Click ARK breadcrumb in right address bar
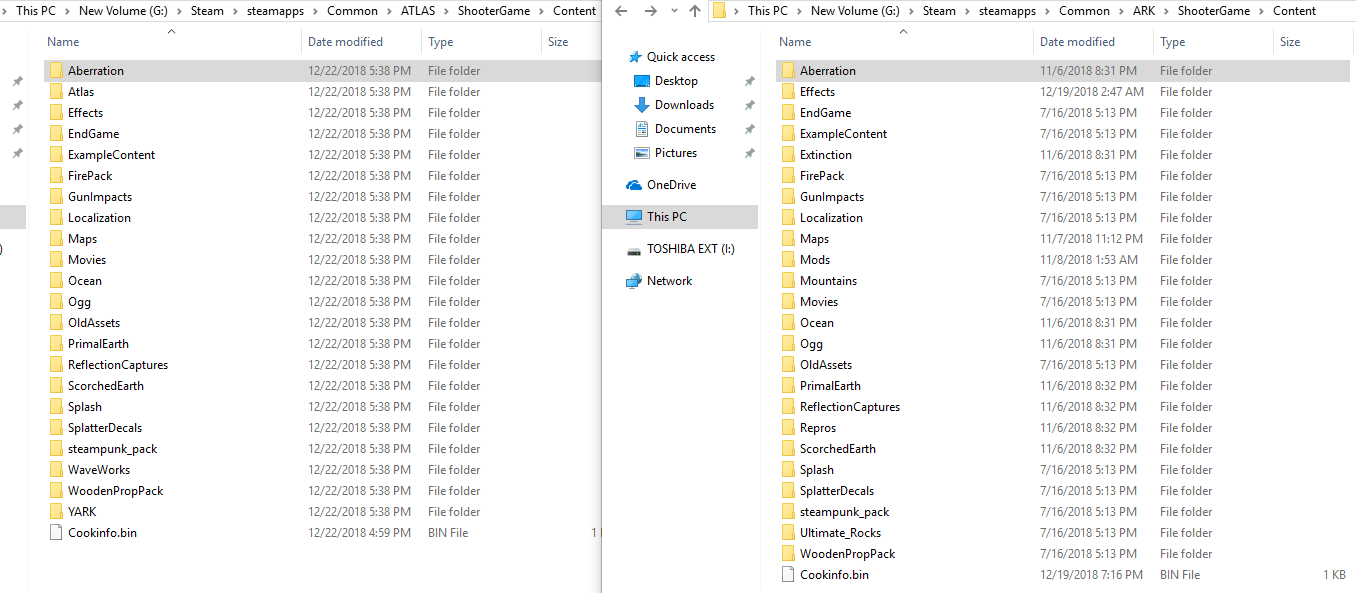This screenshot has height=593, width=1356. tap(1143, 11)
